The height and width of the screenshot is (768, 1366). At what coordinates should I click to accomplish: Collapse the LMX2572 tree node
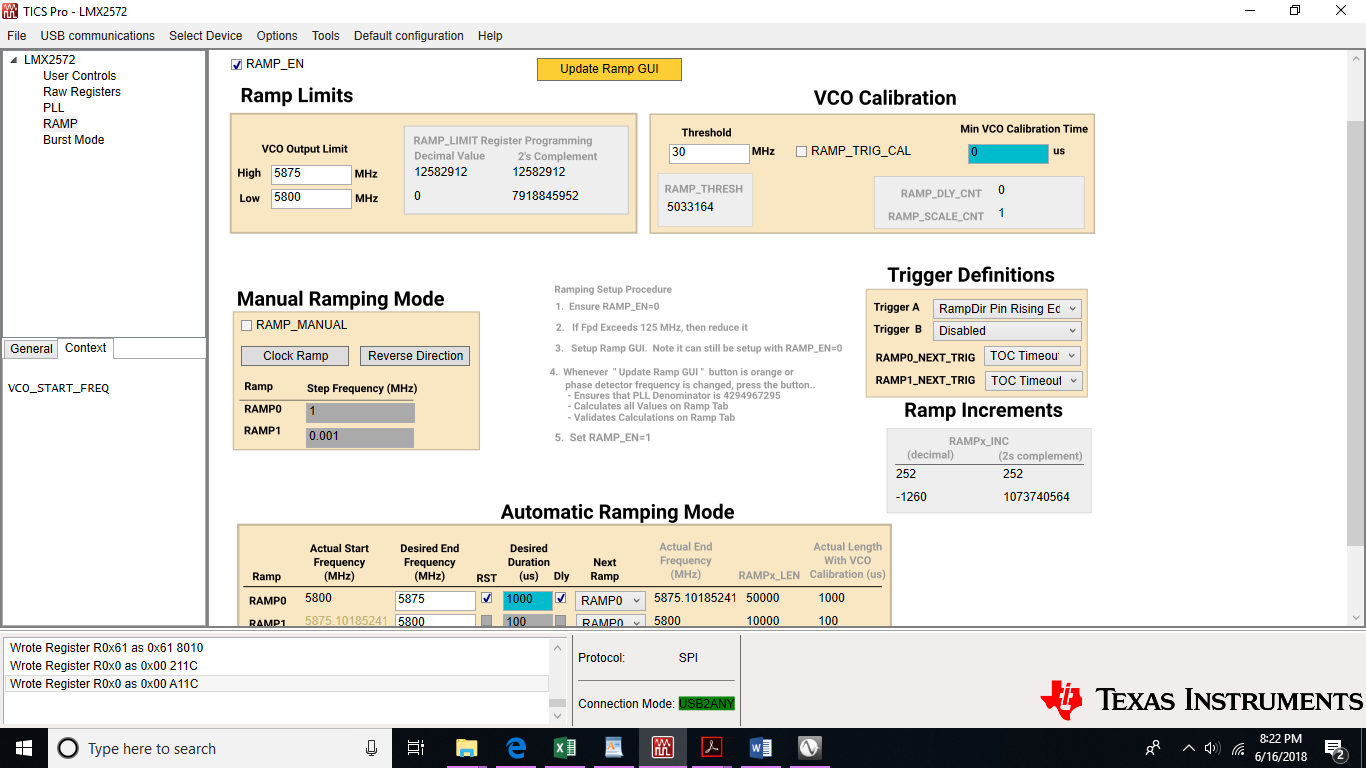[14, 60]
